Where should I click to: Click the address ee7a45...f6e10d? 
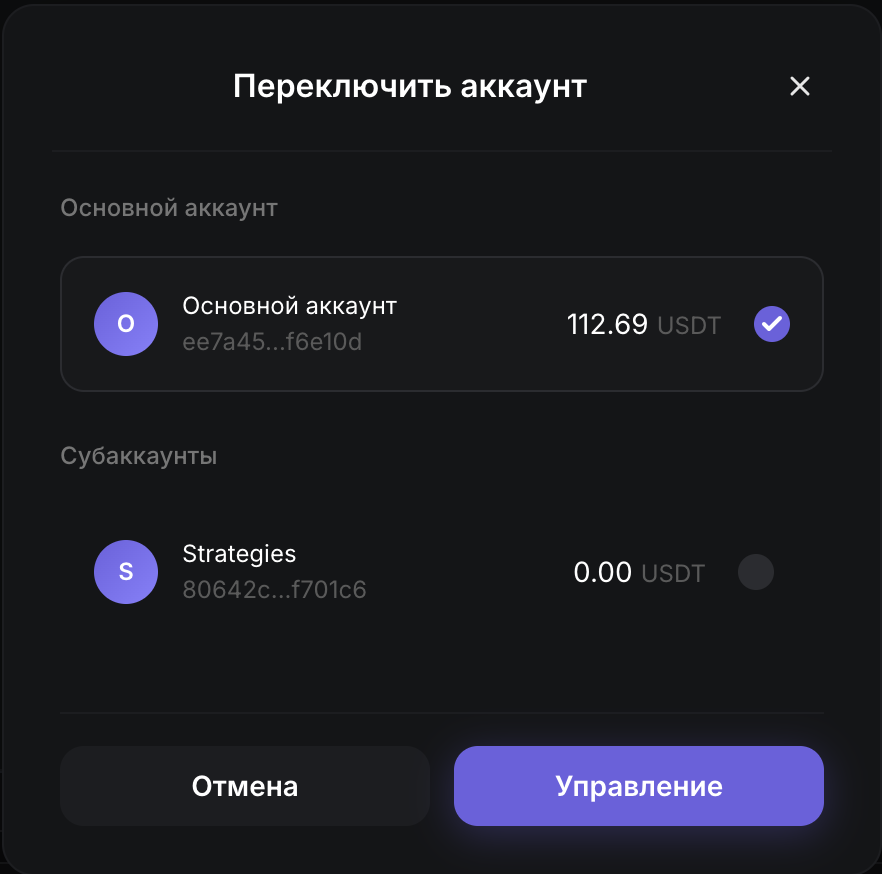pos(272,342)
